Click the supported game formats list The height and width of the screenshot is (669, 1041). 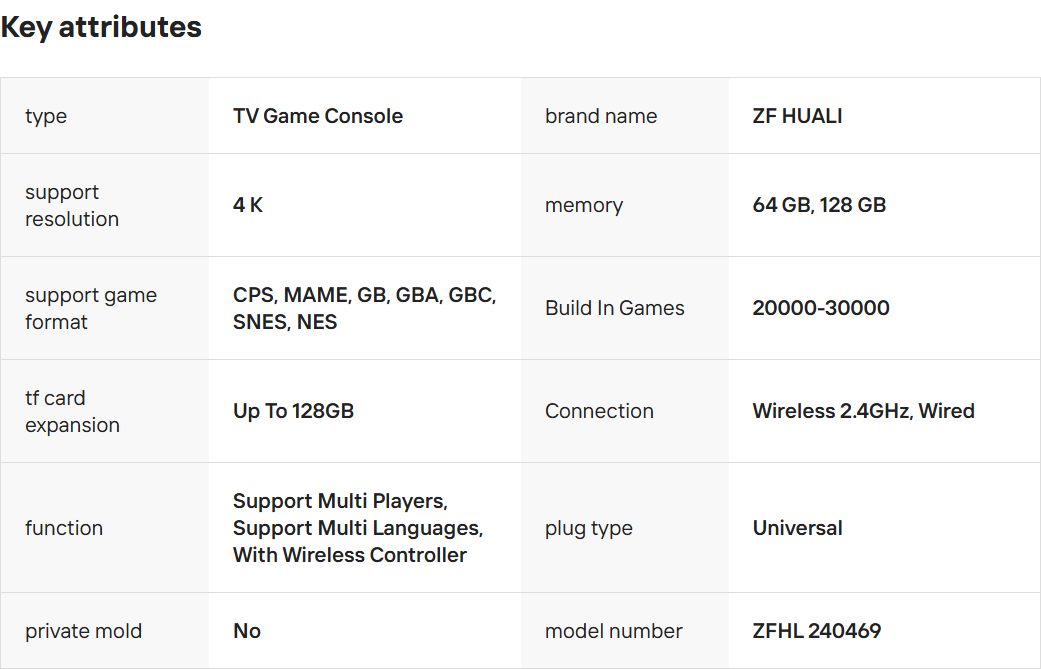tap(364, 308)
